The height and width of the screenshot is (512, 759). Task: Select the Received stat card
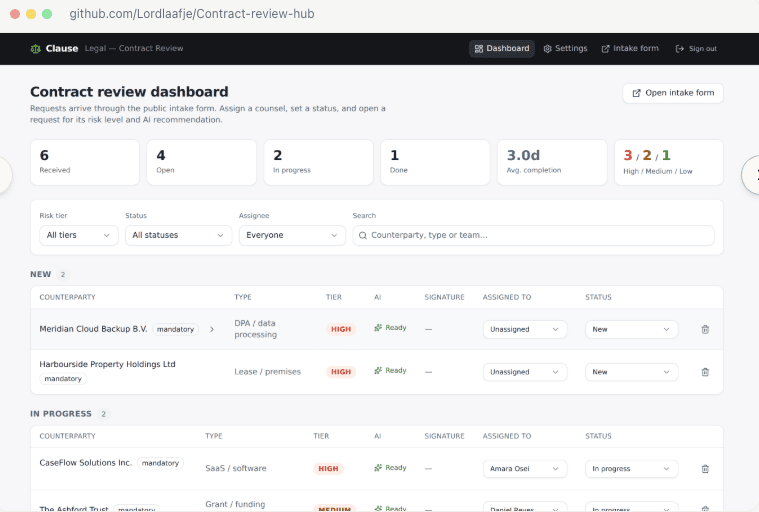(x=85, y=163)
